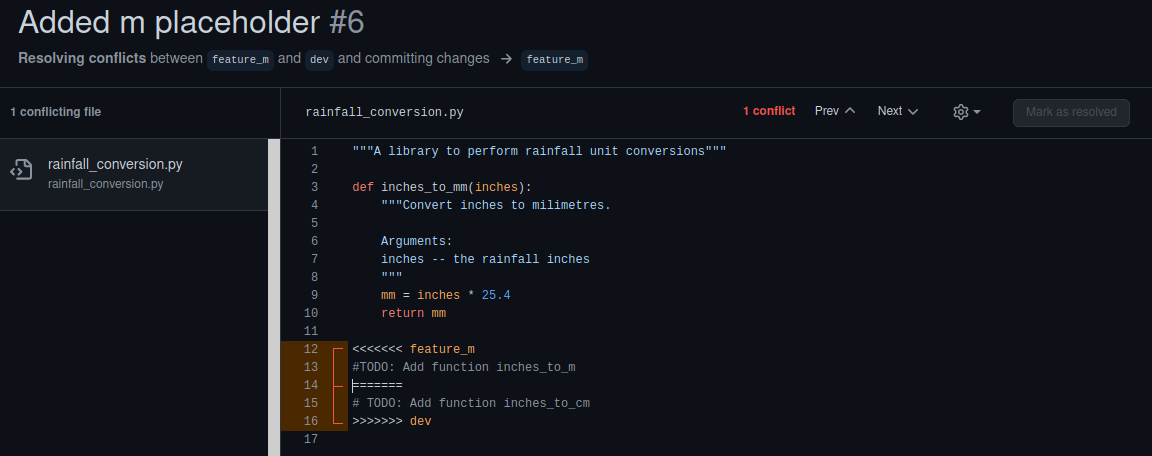The width and height of the screenshot is (1152, 456).
Task: Click the ======= separator line
Action: click(377, 385)
